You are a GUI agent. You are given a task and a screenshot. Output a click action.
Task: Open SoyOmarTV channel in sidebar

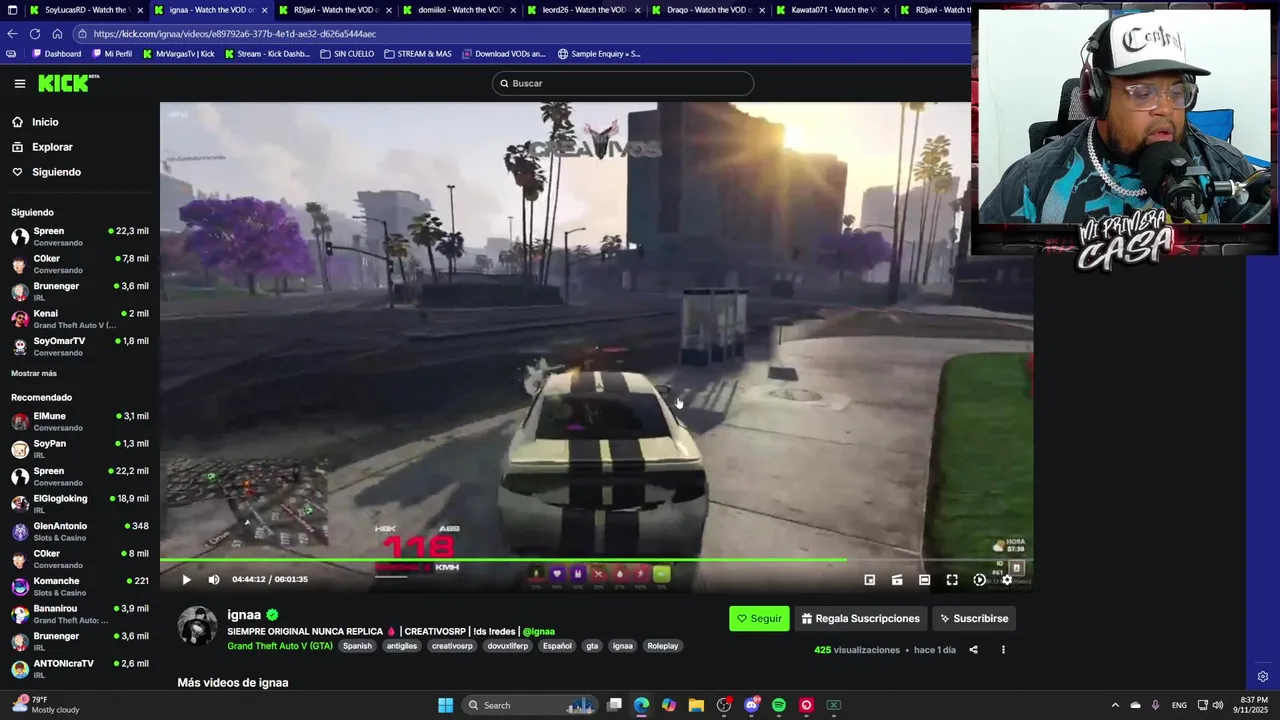pos(80,346)
